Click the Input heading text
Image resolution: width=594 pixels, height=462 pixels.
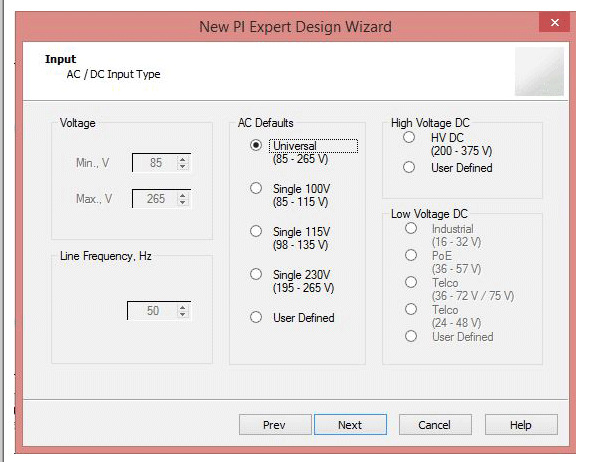(61, 59)
